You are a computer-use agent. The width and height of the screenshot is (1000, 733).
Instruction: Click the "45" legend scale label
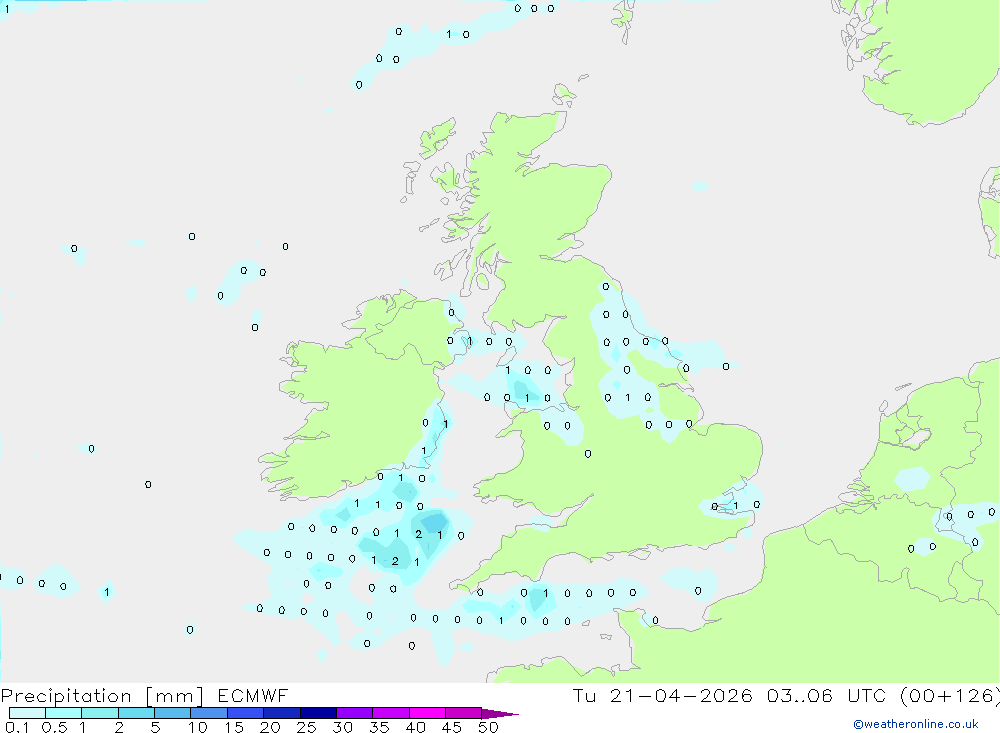452,727
